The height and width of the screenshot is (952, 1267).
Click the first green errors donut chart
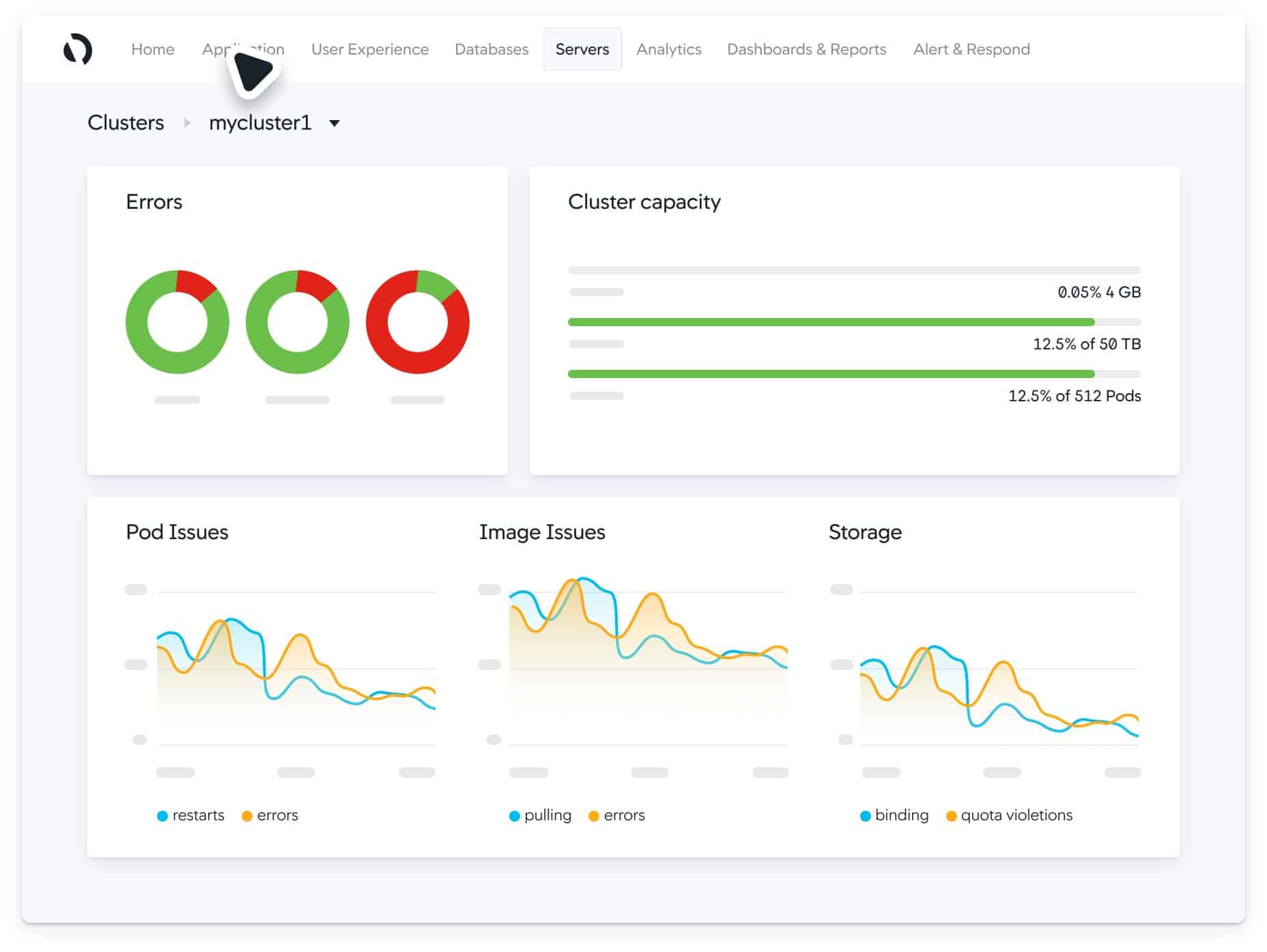(177, 321)
